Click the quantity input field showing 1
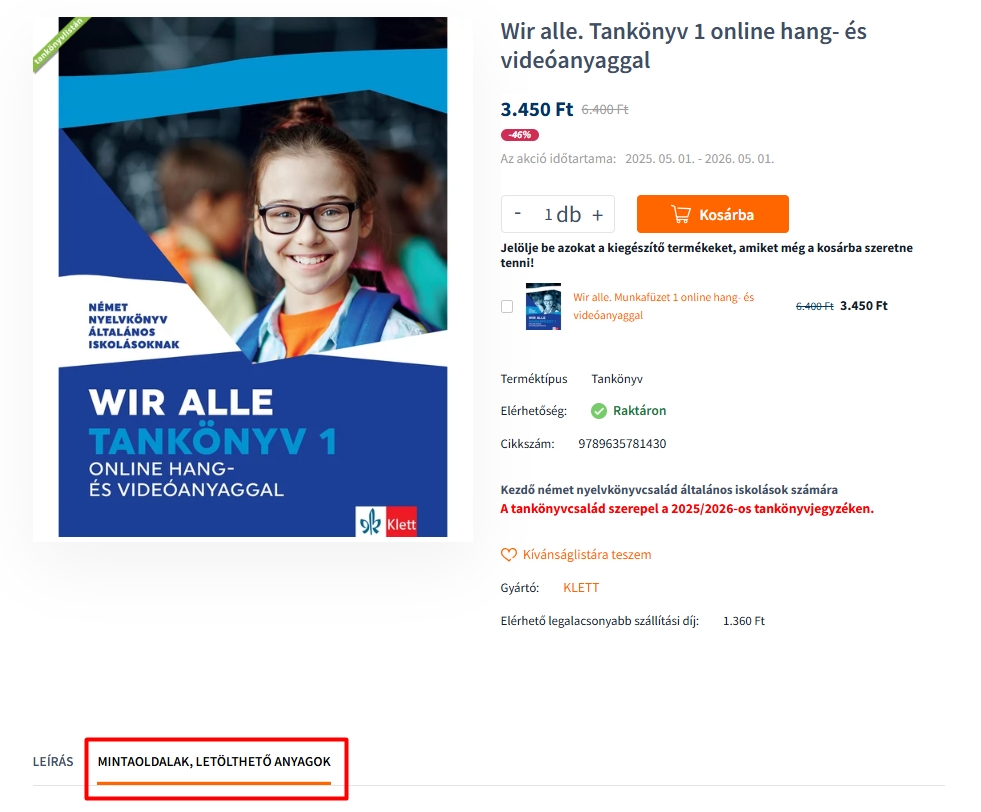981x812 pixels. 547,215
